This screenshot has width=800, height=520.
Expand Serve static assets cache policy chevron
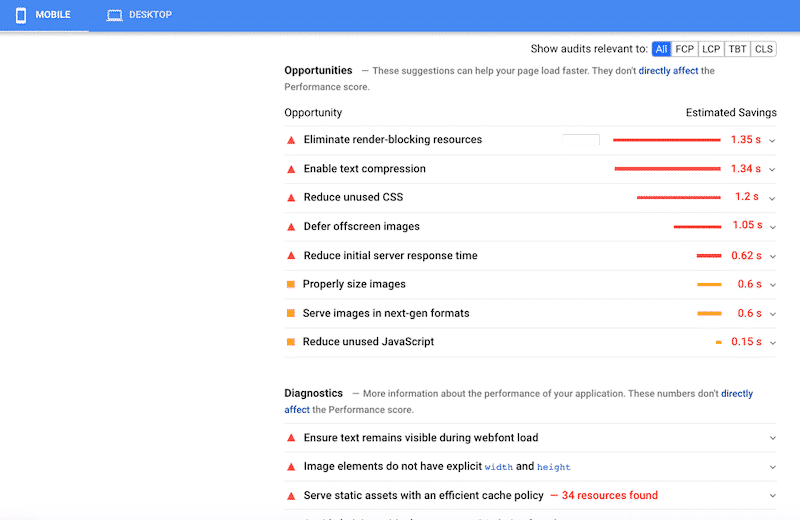click(x=773, y=496)
